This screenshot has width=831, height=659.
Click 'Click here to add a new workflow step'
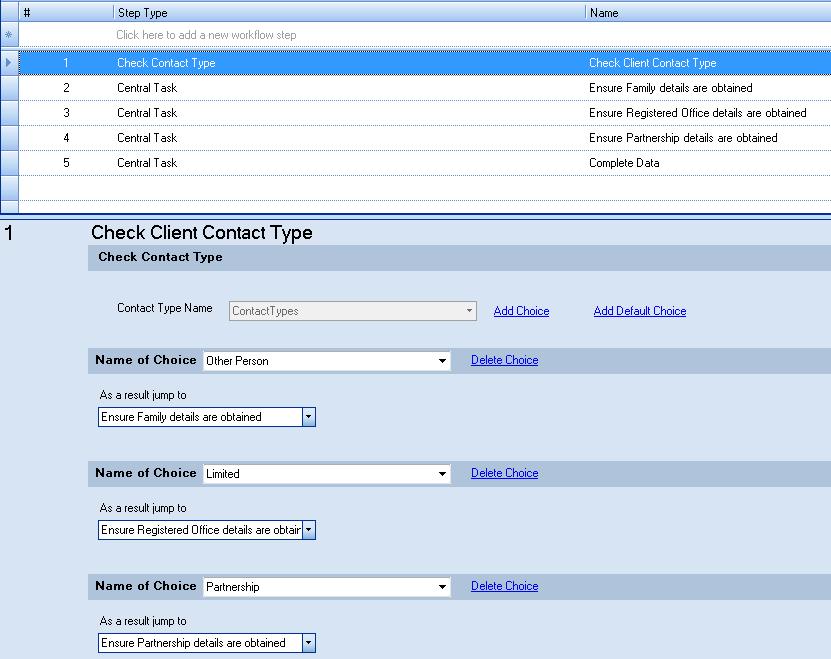pyautogui.click(x=206, y=35)
